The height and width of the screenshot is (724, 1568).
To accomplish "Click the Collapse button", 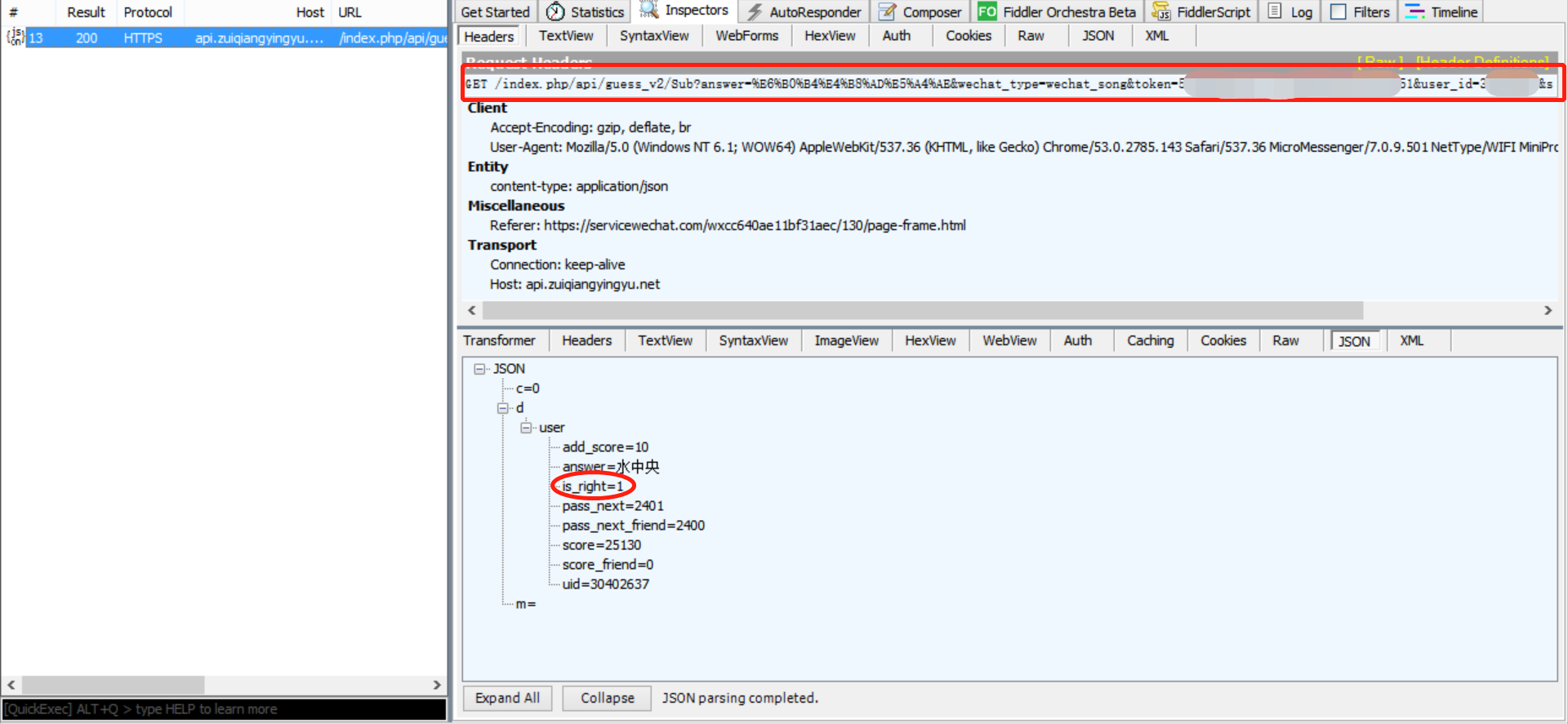I will 607,698.
